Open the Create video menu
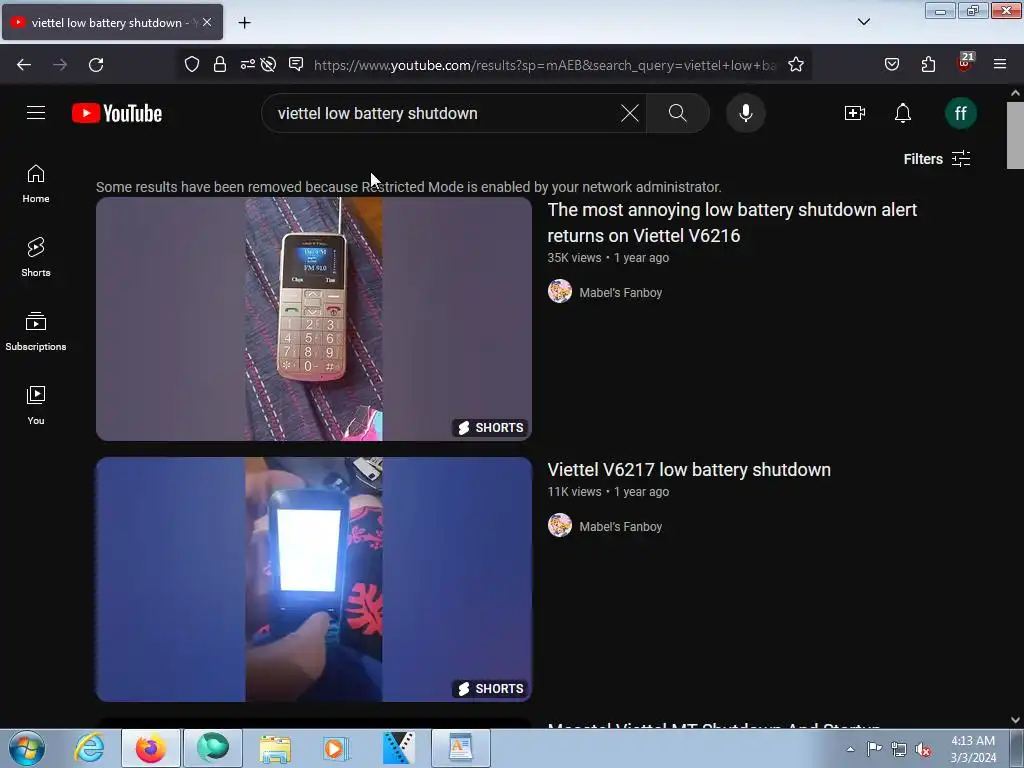Image resolution: width=1024 pixels, height=768 pixels. [855, 113]
